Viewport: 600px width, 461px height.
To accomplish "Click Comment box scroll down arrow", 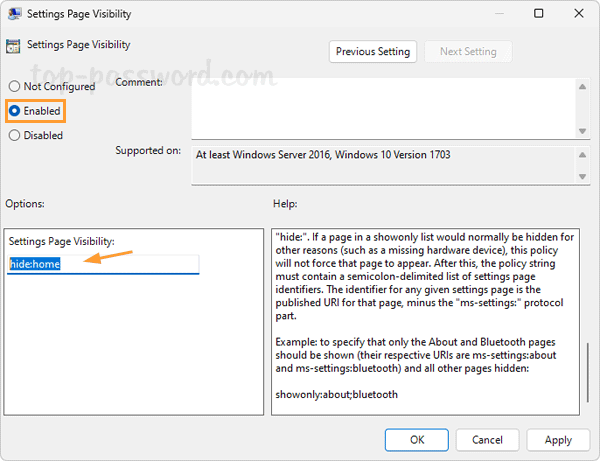I will point(582,131).
